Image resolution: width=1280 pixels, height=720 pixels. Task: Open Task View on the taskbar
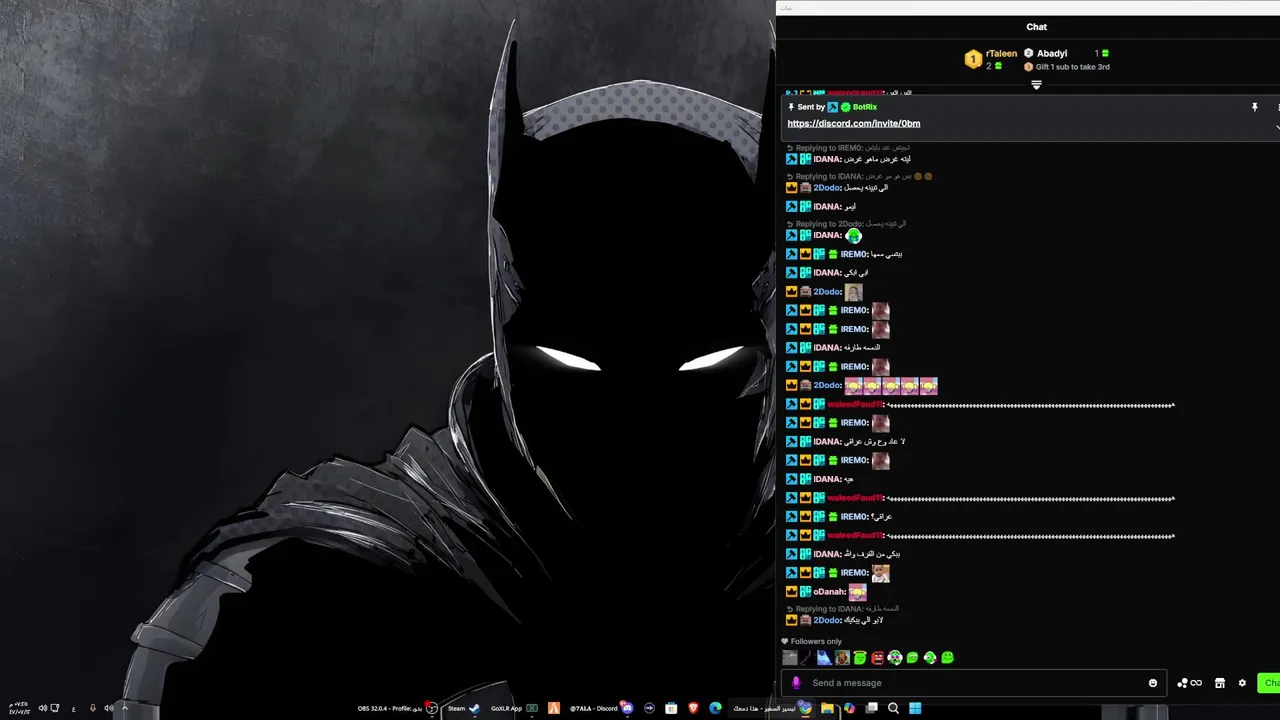coord(872,708)
